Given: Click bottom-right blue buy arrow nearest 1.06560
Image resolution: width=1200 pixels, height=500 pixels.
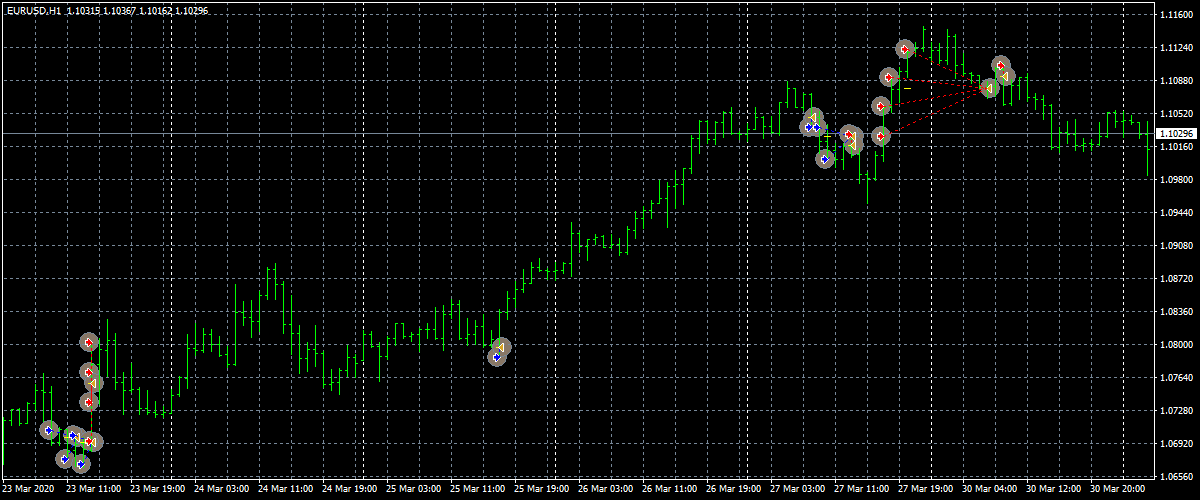Looking at the screenshot, I should [x=82, y=464].
